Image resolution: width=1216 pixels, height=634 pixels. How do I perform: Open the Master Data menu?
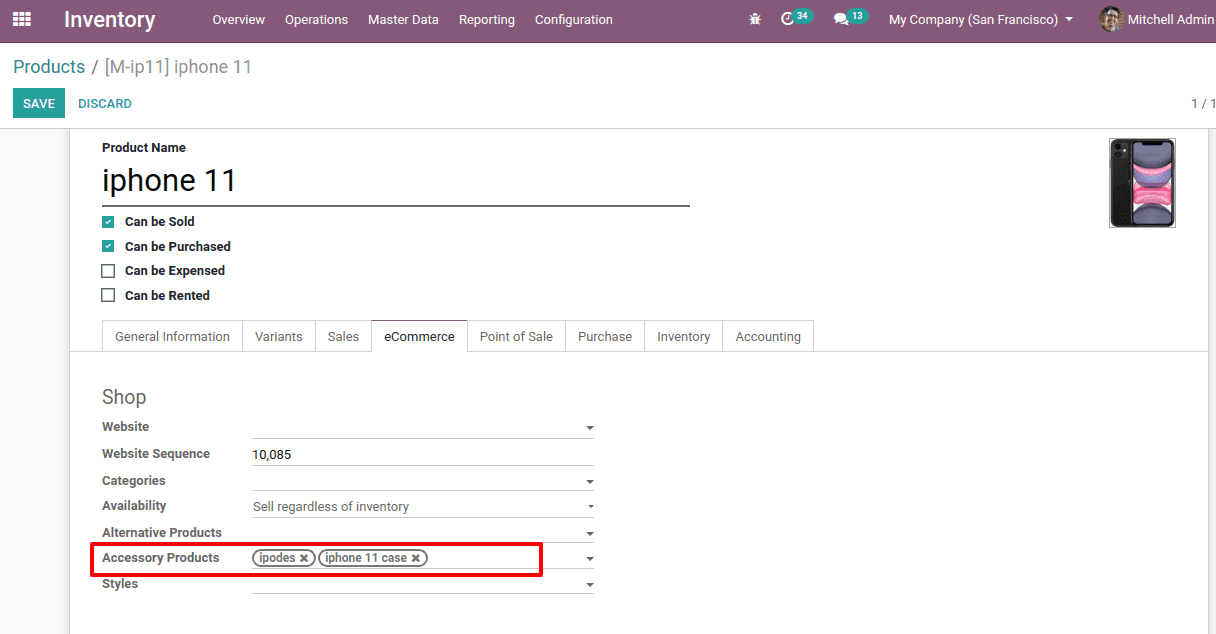403,19
